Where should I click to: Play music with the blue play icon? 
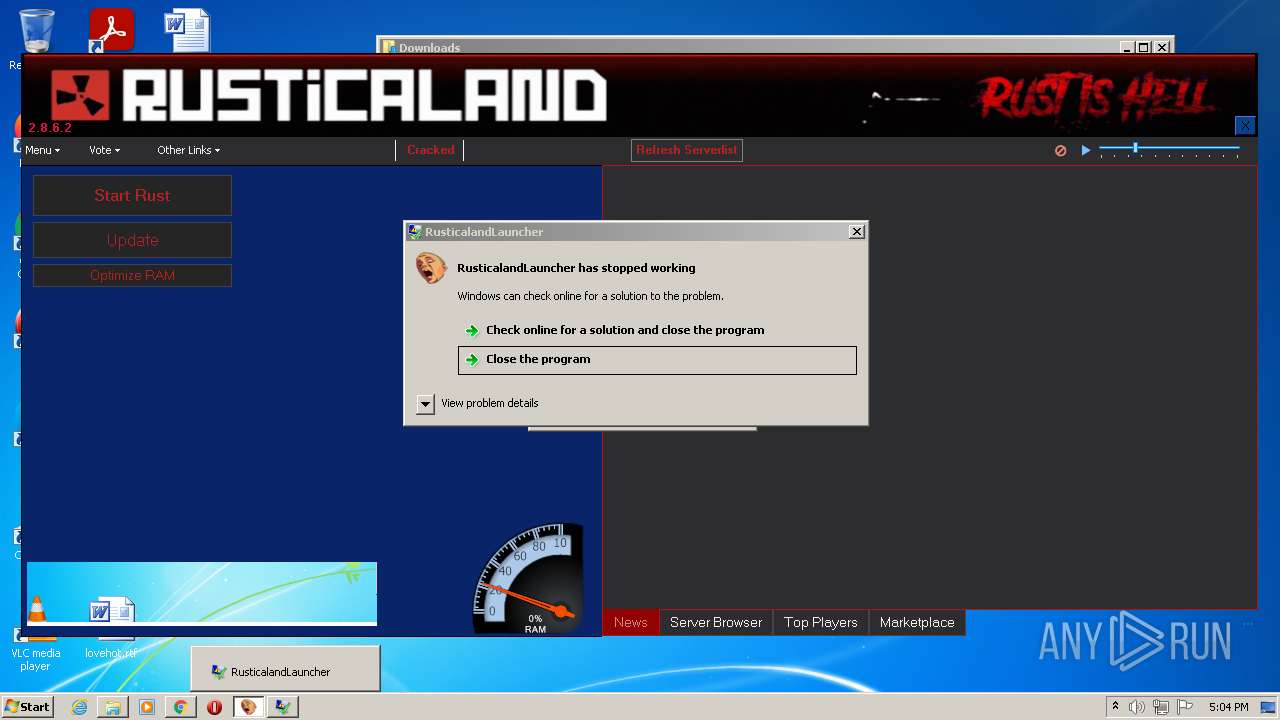(x=1086, y=150)
